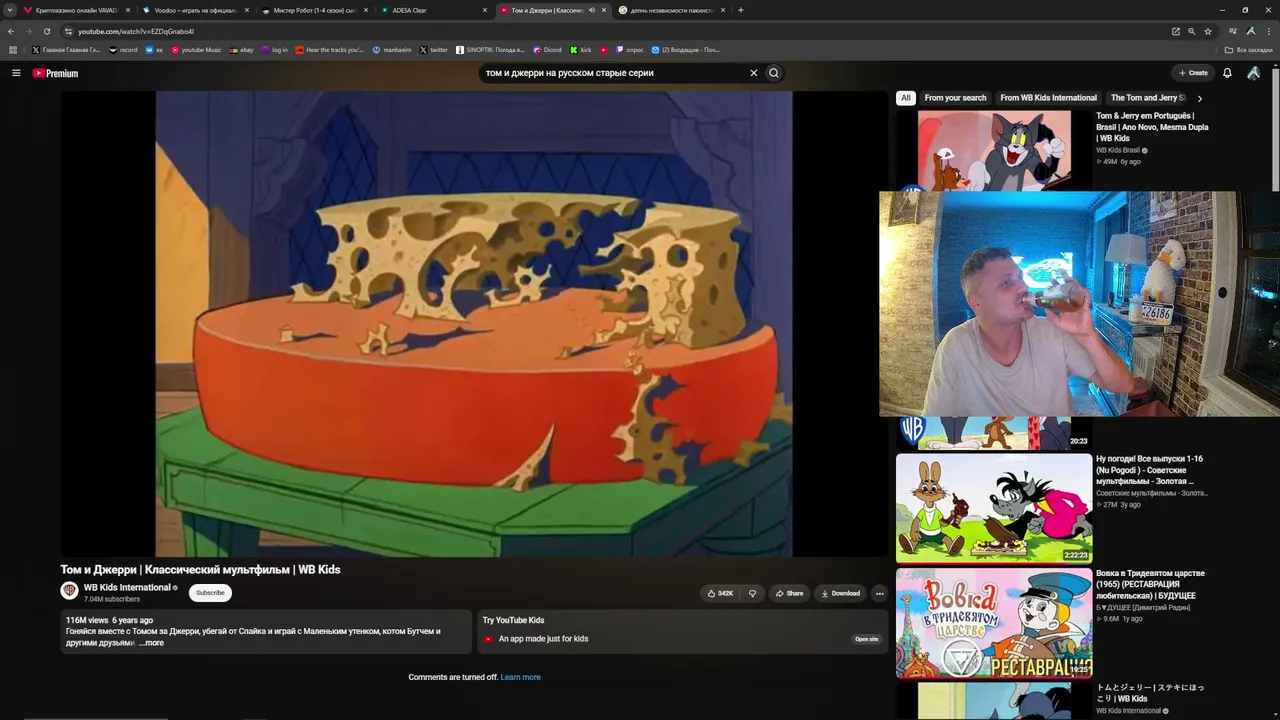
Task: Open Вовка в Тридевятом царстве thumbnail
Action: tap(994, 623)
